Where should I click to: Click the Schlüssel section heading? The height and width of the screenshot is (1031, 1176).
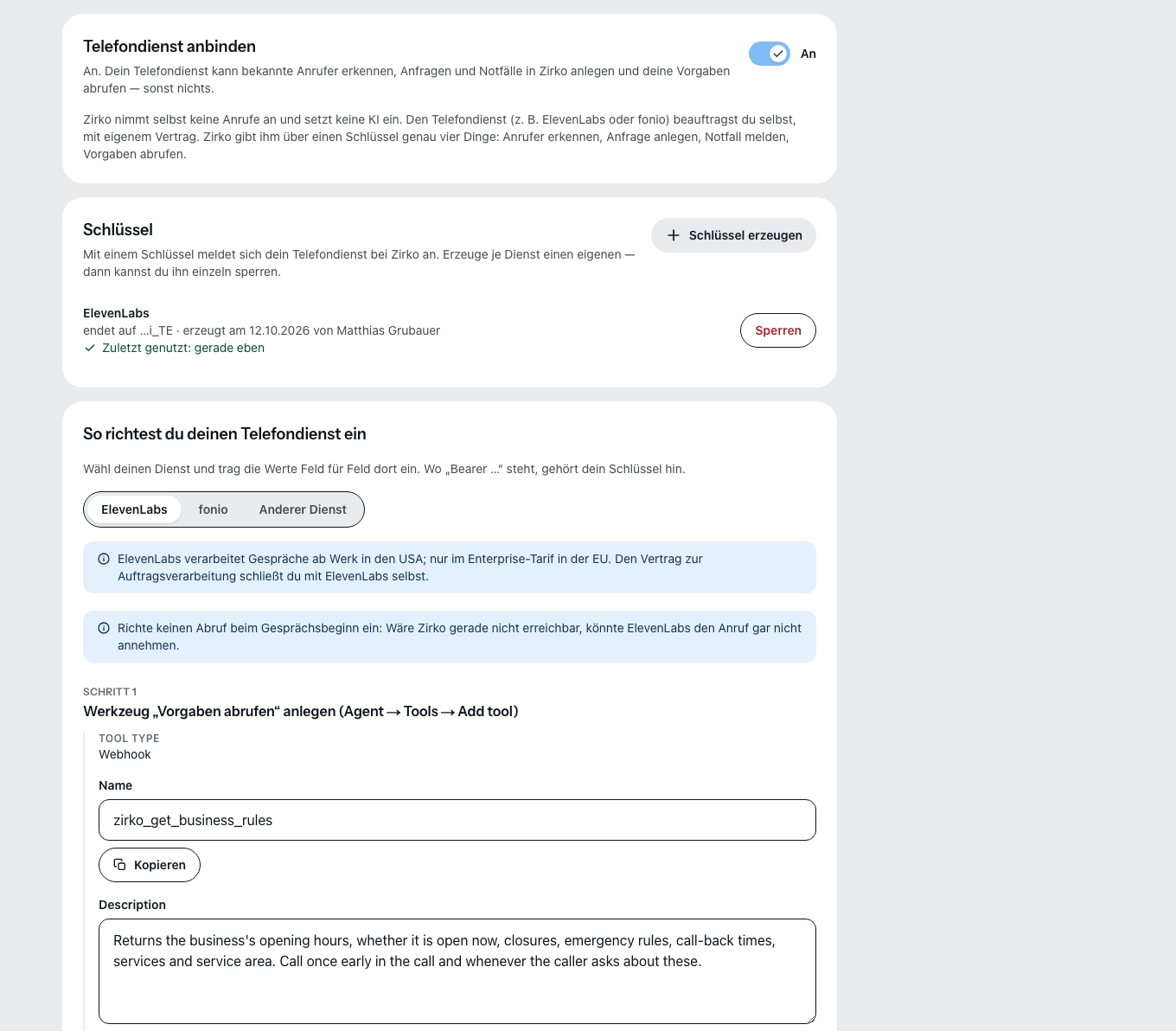tap(118, 229)
